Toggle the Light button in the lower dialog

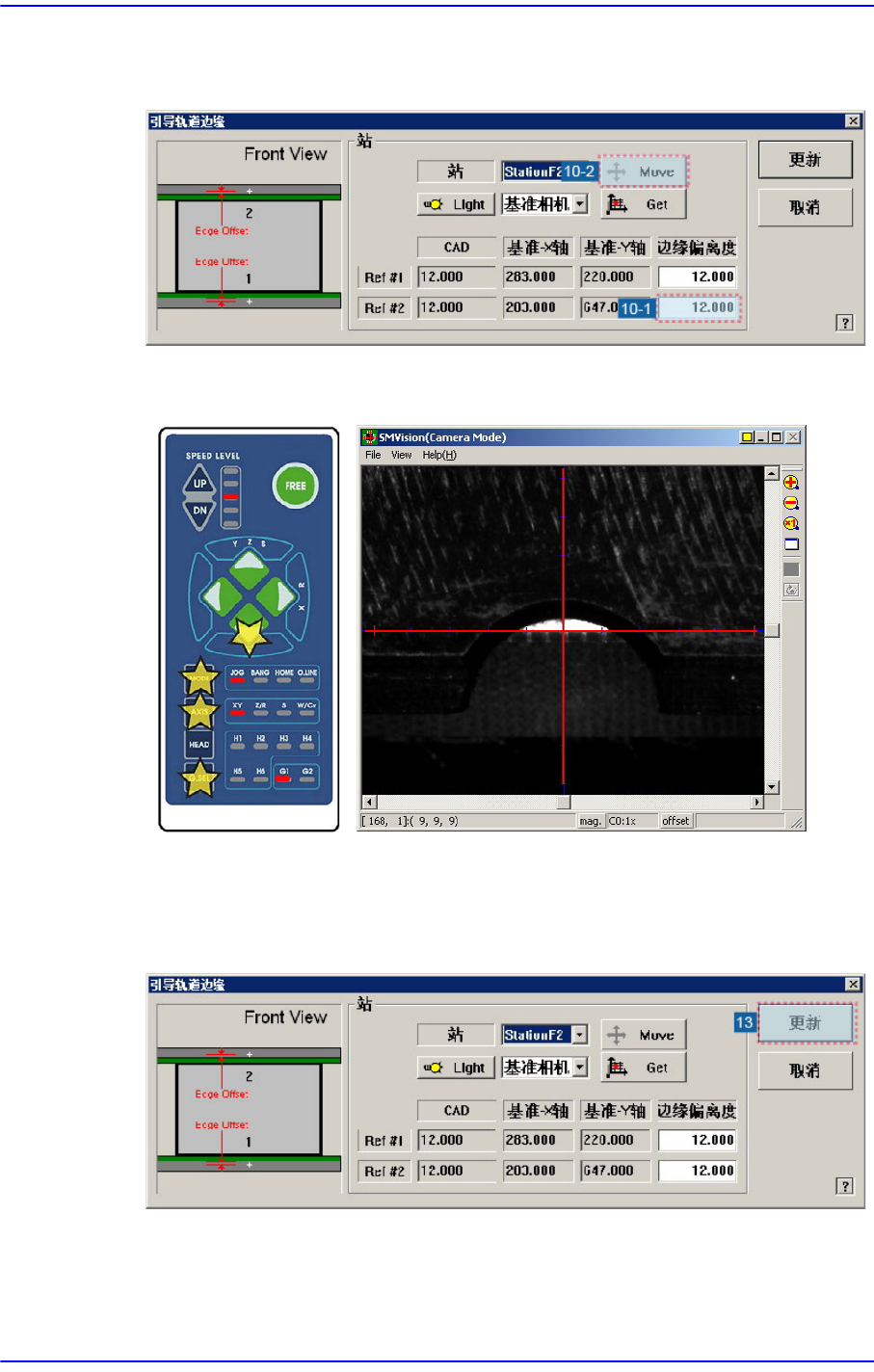pyautogui.click(x=457, y=1068)
